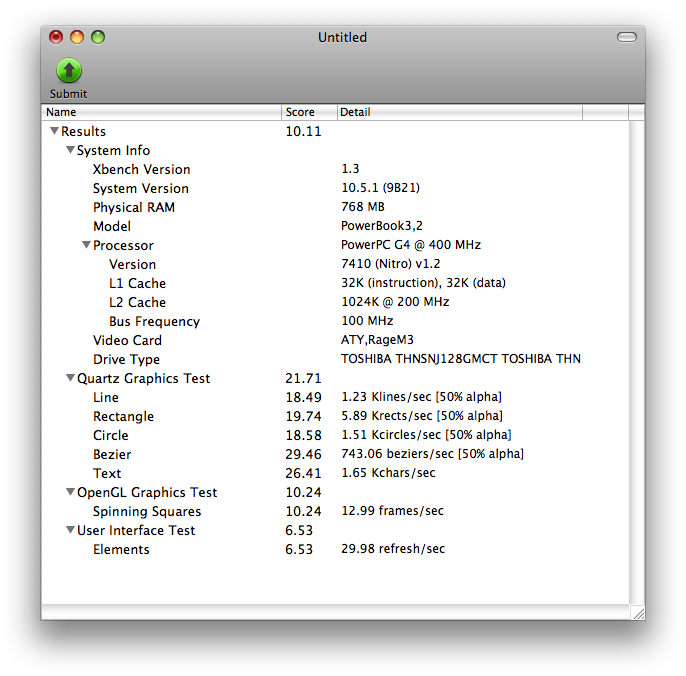This screenshot has width=686, height=676.
Task: Collapse the Quartz Graphics Test group
Action: click(70, 378)
